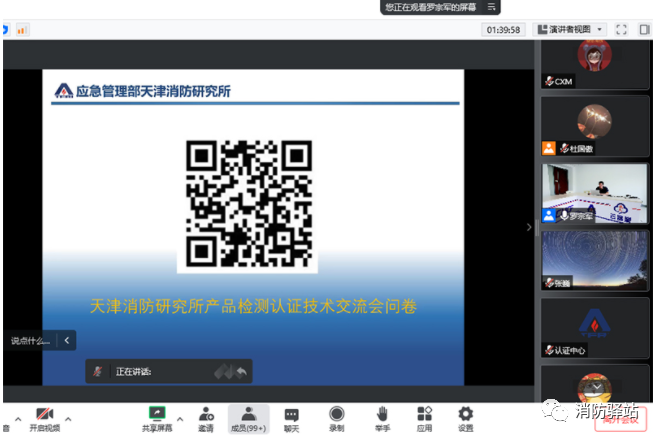
Task: Toggle the side panel layout icon
Action: [643, 30]
